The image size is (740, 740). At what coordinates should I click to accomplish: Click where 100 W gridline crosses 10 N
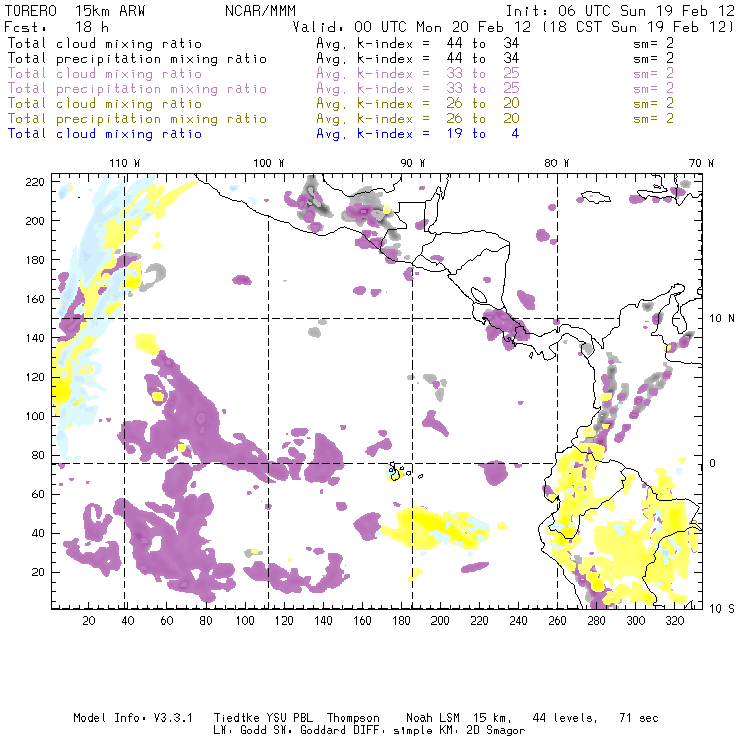point(268,319)
